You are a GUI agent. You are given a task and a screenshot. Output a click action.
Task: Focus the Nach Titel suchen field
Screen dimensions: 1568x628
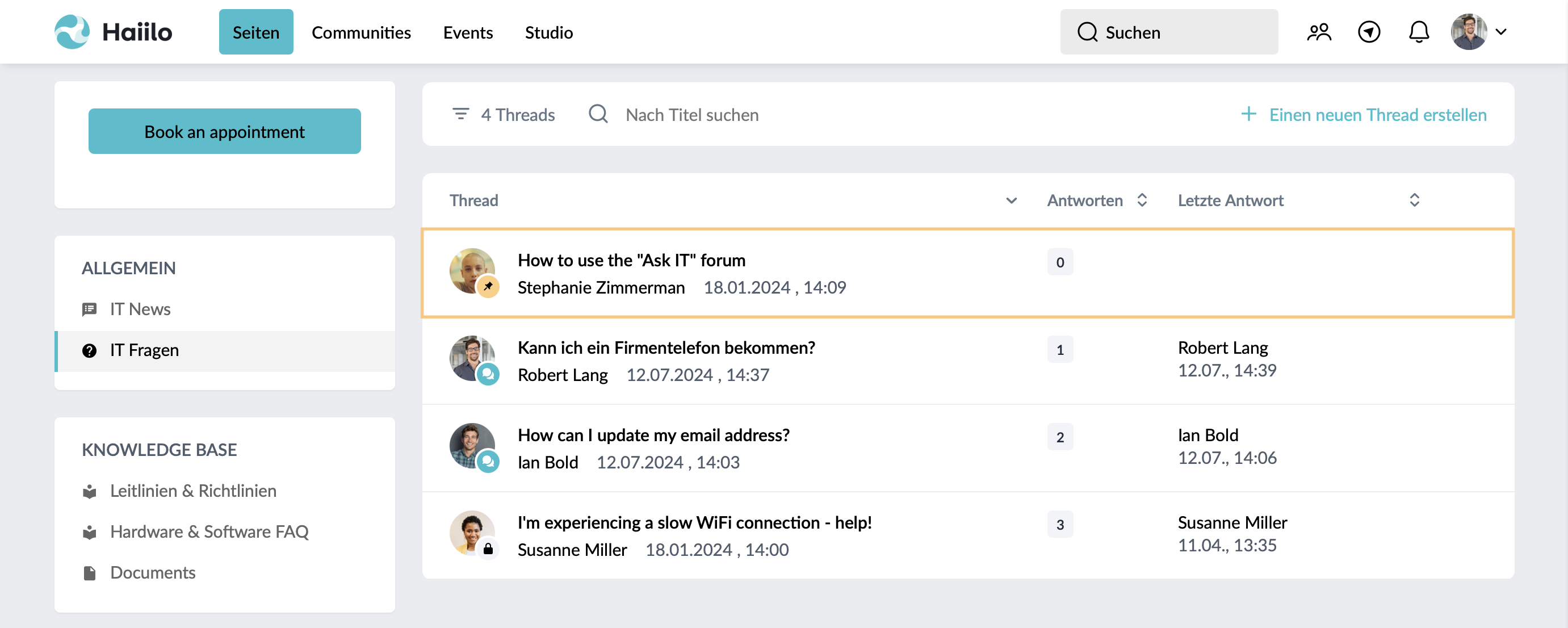(x=691, y=114)
